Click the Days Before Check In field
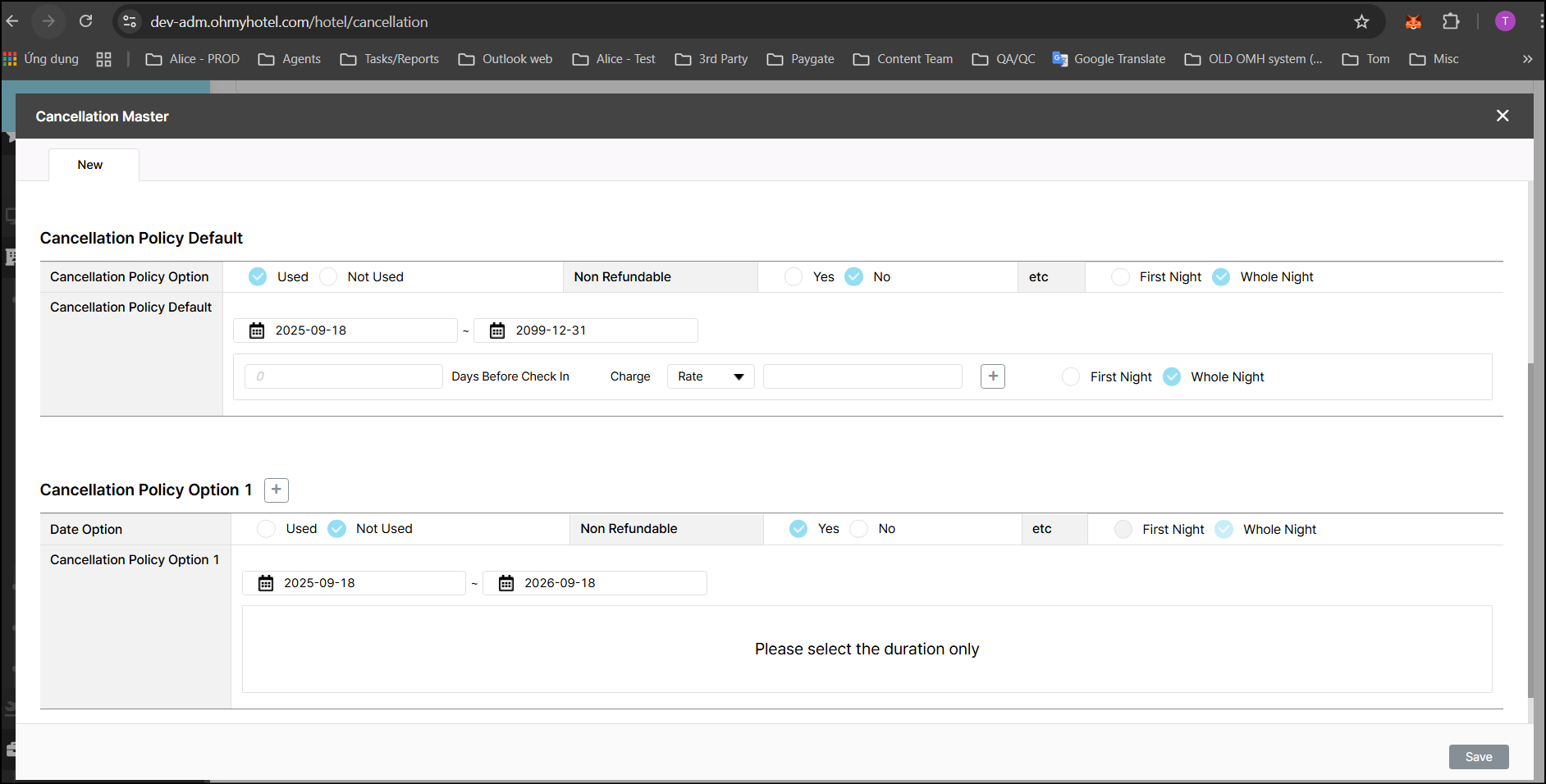Viewport: 1546px width, 784px height. 344,376
